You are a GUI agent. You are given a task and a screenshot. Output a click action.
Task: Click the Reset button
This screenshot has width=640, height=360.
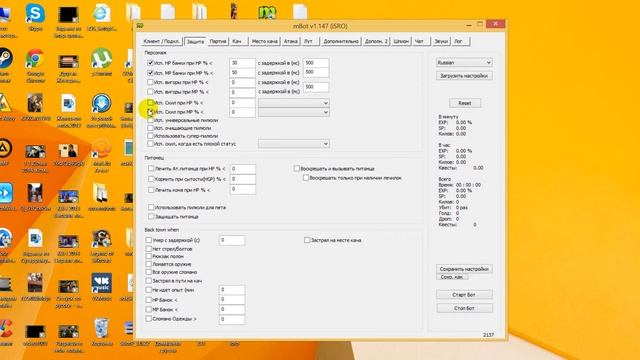tap(465, 103)
